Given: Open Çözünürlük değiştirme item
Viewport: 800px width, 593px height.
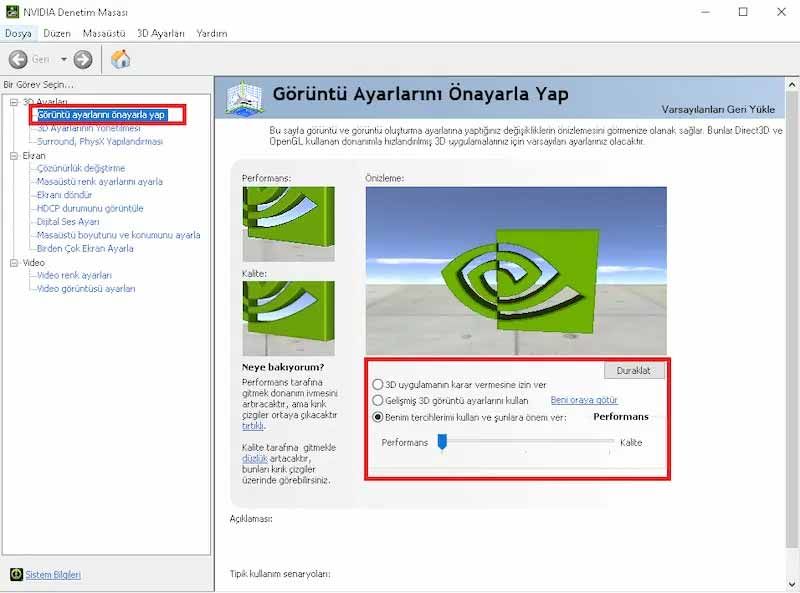Looking at the screenshot, I should (x=81, y=168).
